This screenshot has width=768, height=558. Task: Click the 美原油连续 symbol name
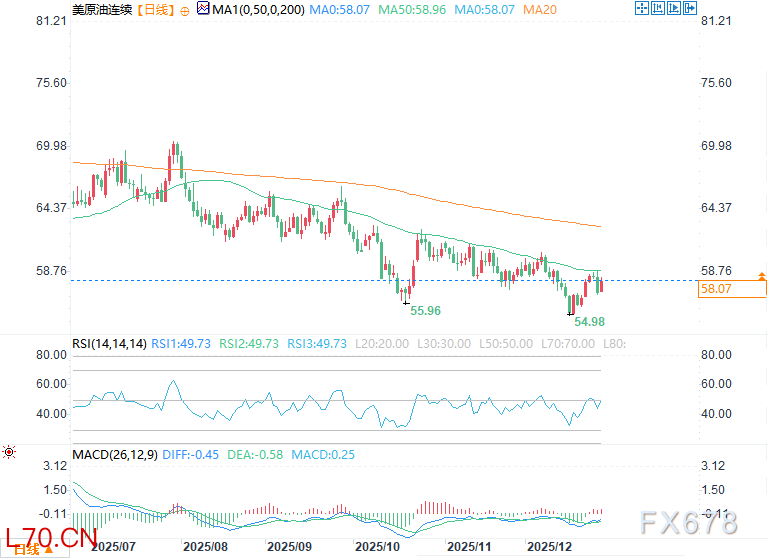click(102, 10)
